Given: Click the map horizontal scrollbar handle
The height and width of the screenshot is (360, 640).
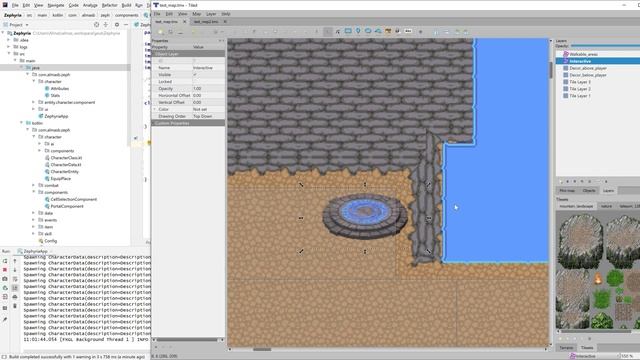Looking at the screenshot, I should click(262, 349).
